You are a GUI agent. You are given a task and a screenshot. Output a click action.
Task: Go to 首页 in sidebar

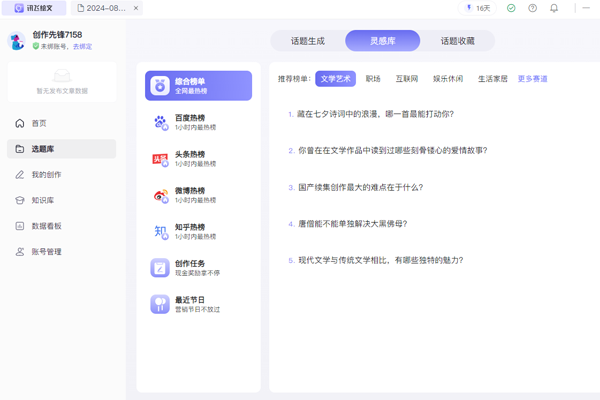38,123
